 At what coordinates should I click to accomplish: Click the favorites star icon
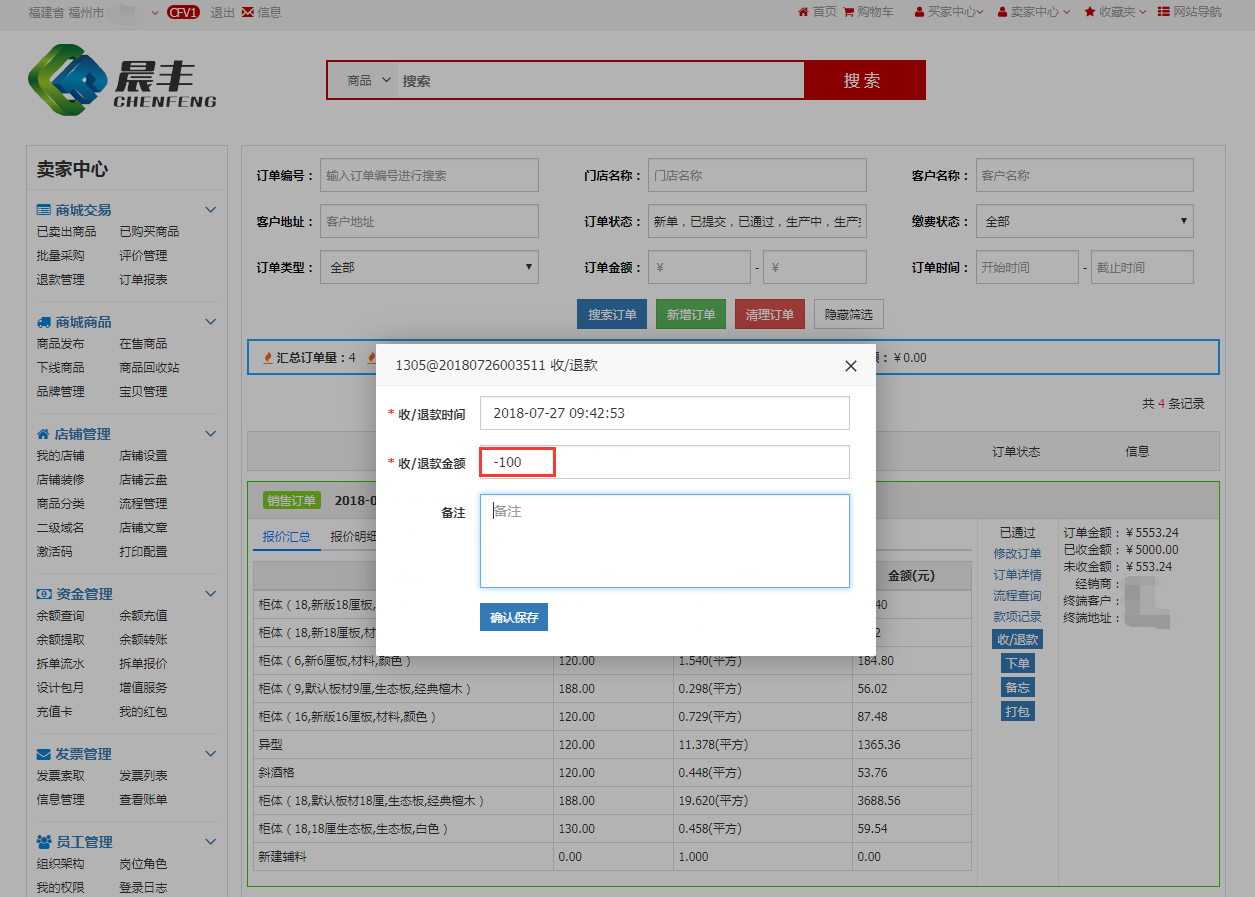[x=1090, y=12]
